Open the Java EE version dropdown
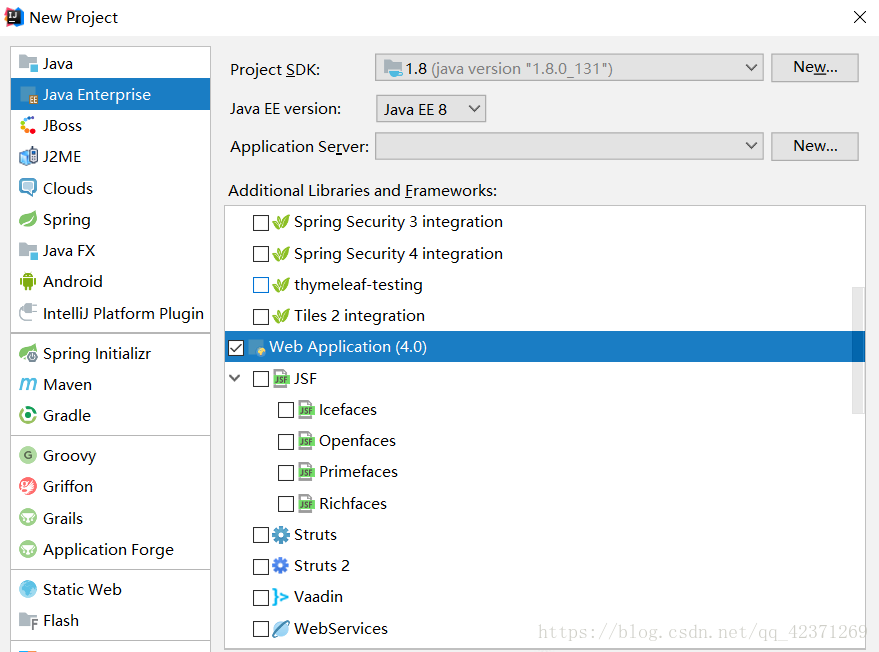The height and width of the screenshot is (652, 879). point(431,109)
